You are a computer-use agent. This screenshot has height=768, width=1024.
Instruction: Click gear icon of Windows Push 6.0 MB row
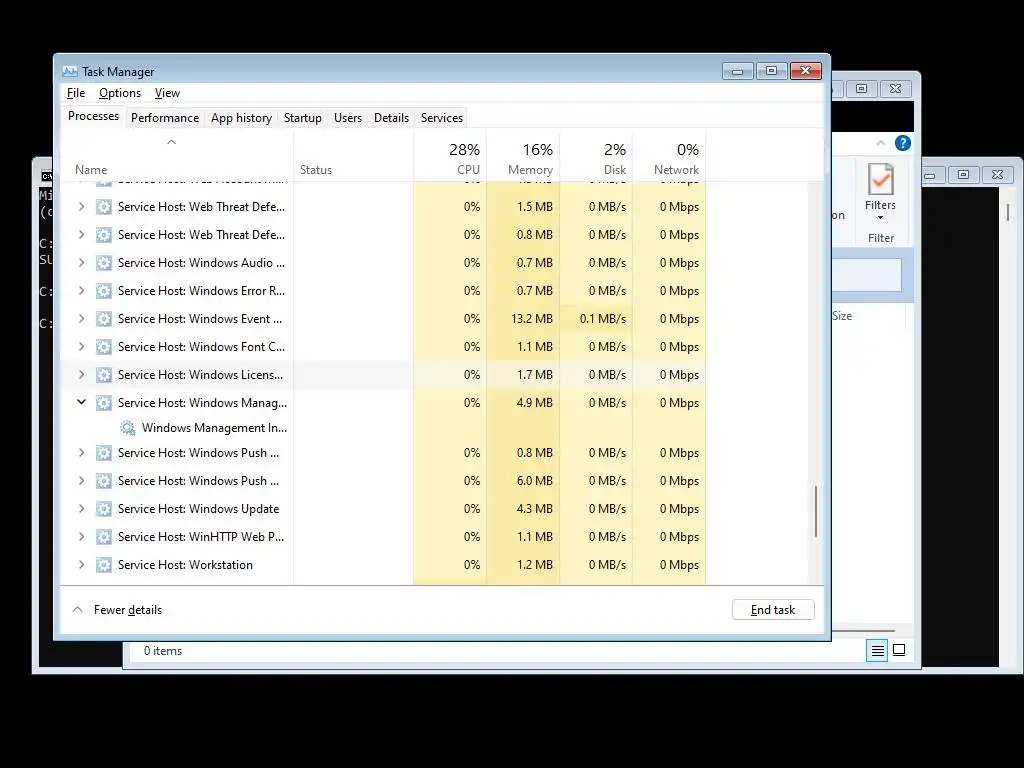(104, 481)
